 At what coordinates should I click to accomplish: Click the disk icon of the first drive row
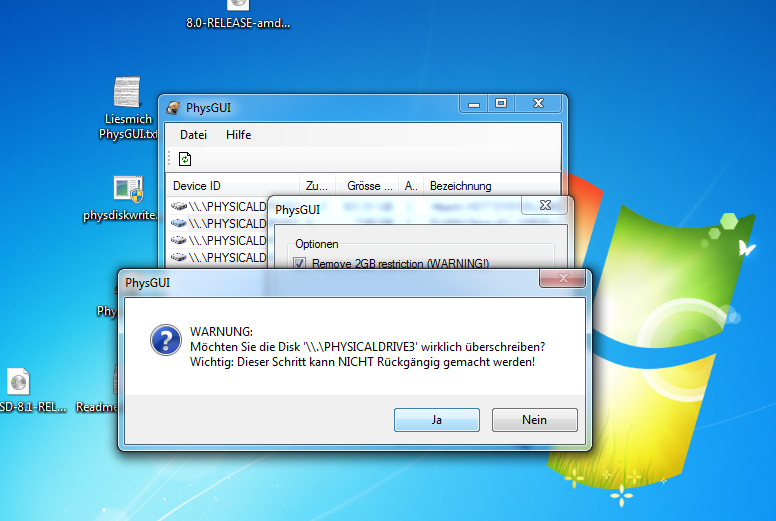tap(179, 206)
